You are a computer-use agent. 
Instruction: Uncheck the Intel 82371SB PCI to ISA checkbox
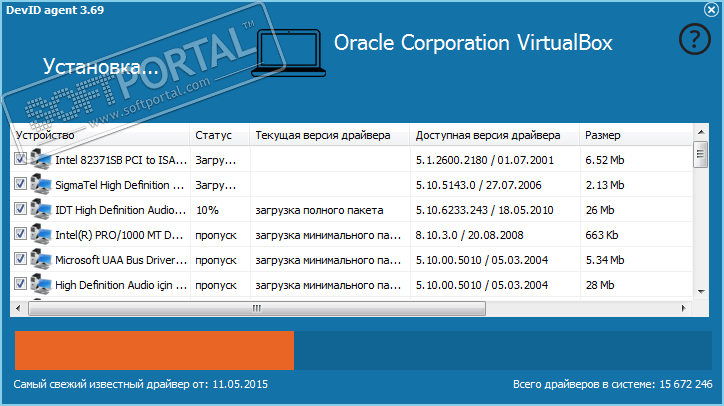[20, 158]
